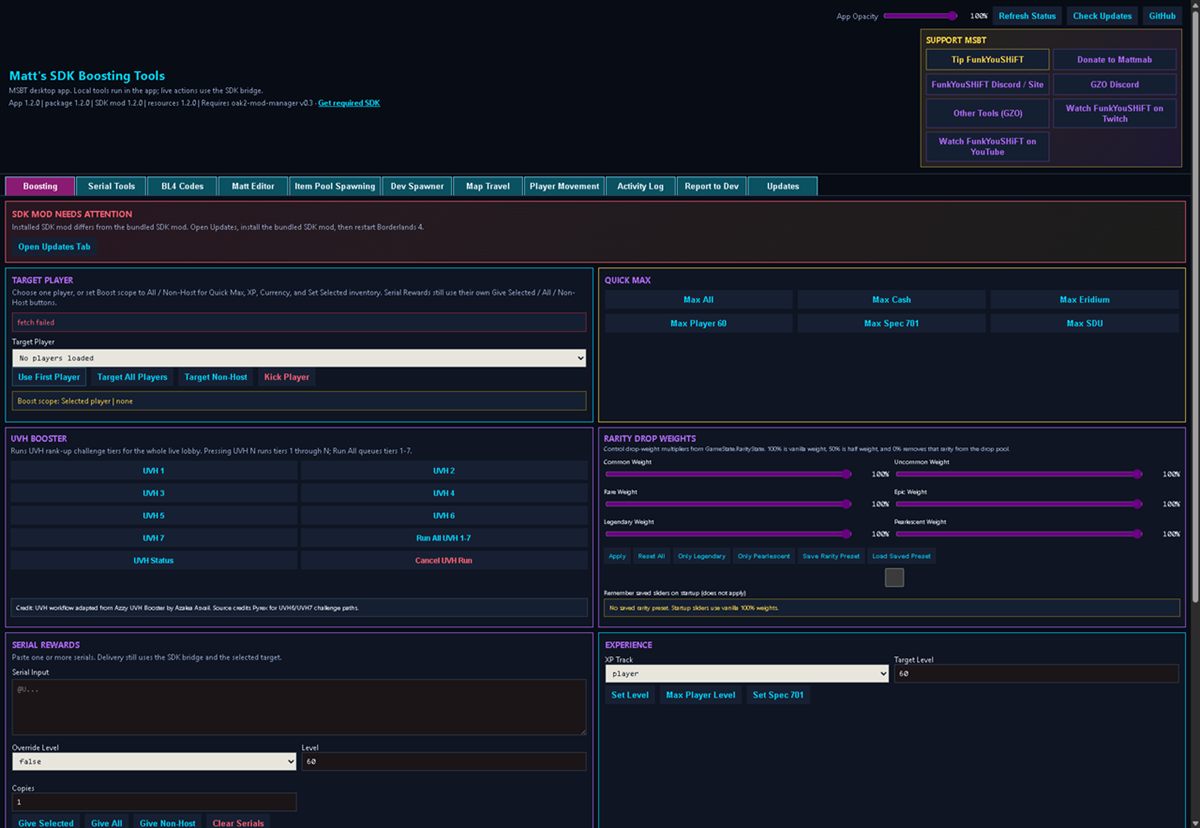
Task: Select the Matt Editor tab
Action: click(253, 186)
